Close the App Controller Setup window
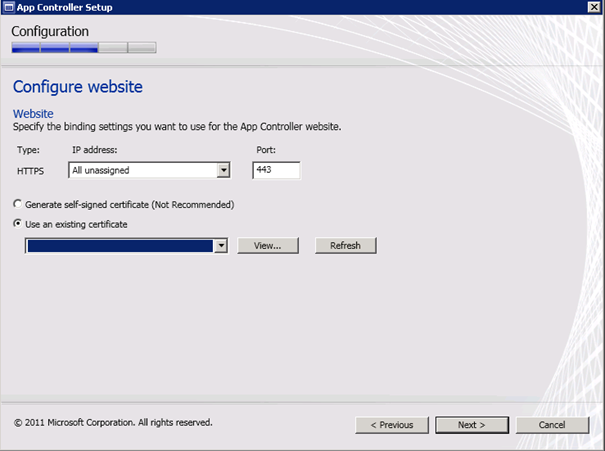The height and width of the screenshot is (451, 605). pyautogui.click(x=594, y=7)
